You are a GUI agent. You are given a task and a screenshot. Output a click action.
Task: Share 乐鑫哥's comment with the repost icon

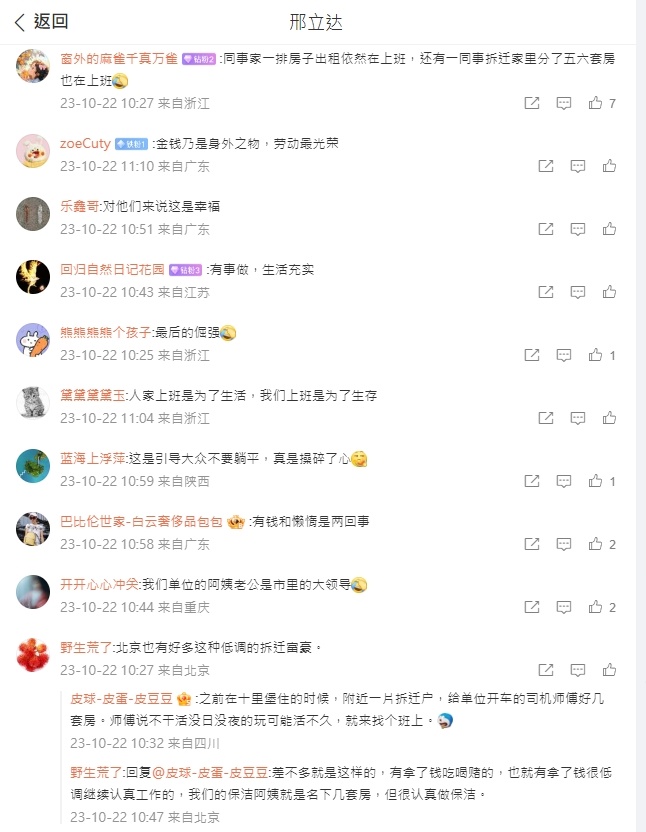pos(546,229)
